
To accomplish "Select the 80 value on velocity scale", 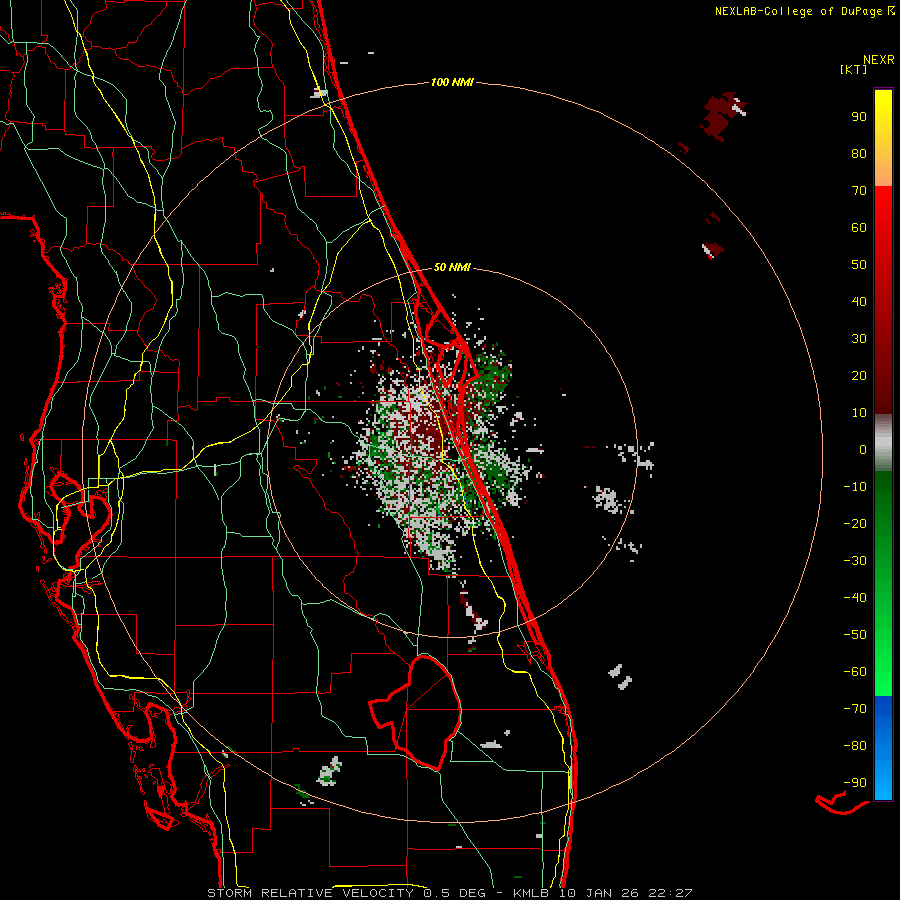I will pyautogui.click(x=859, y=153).
